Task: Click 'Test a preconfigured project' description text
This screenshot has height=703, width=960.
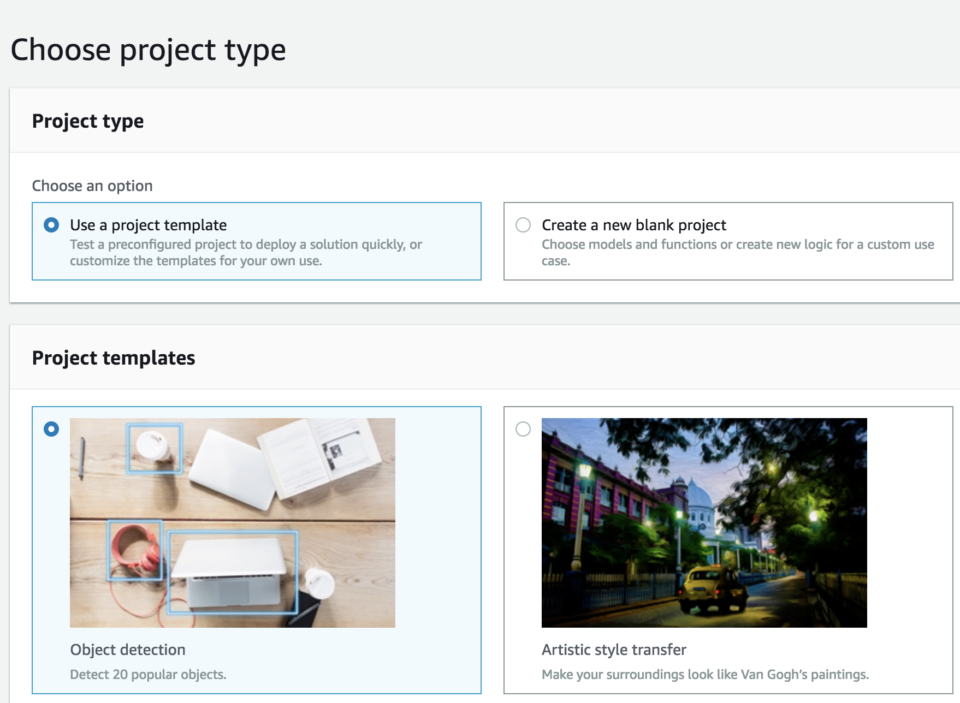Action: (246, 252)
